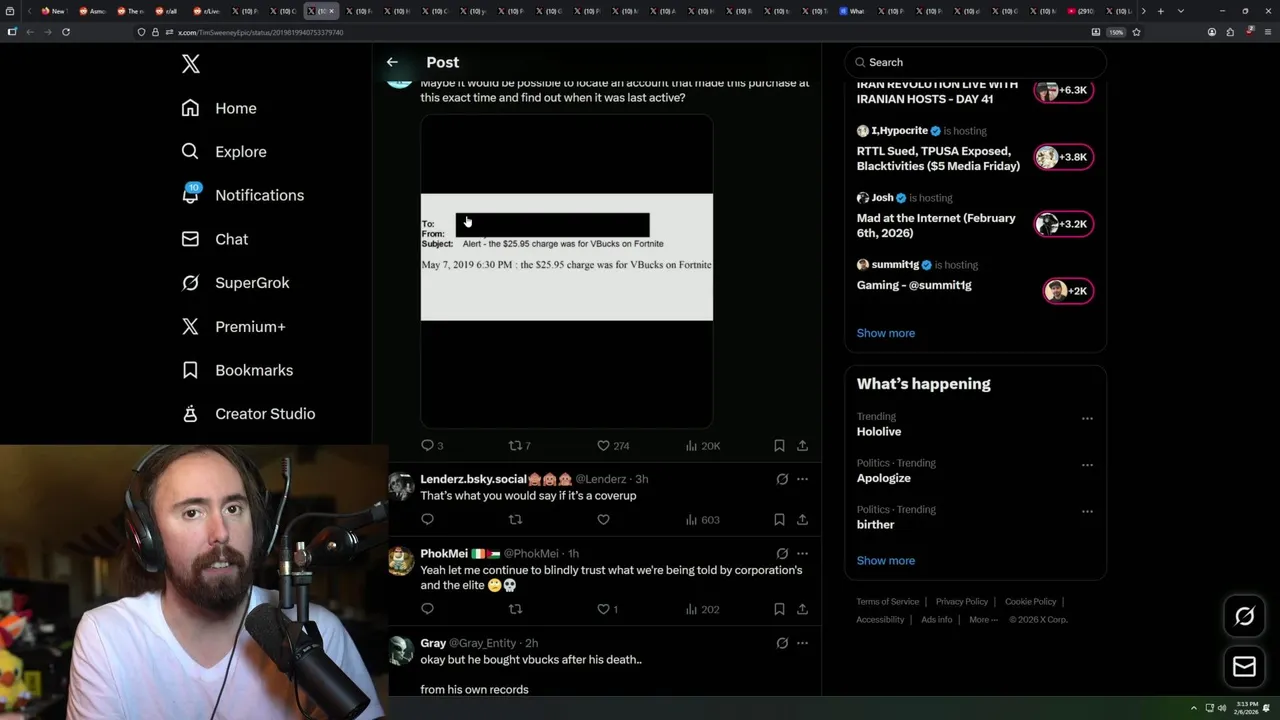
Task: Repost the Lenderz comment
Action: [x=515, y=520]
